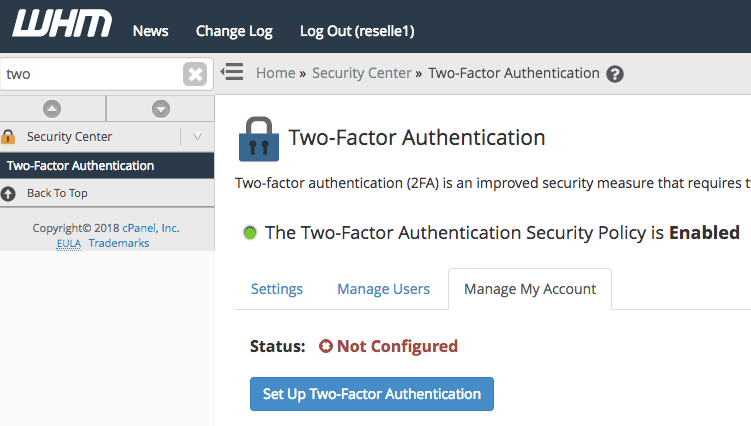This screenshot has height=426, width=751.
Task: Switch to the Manage Users tab
Action: 384,289
